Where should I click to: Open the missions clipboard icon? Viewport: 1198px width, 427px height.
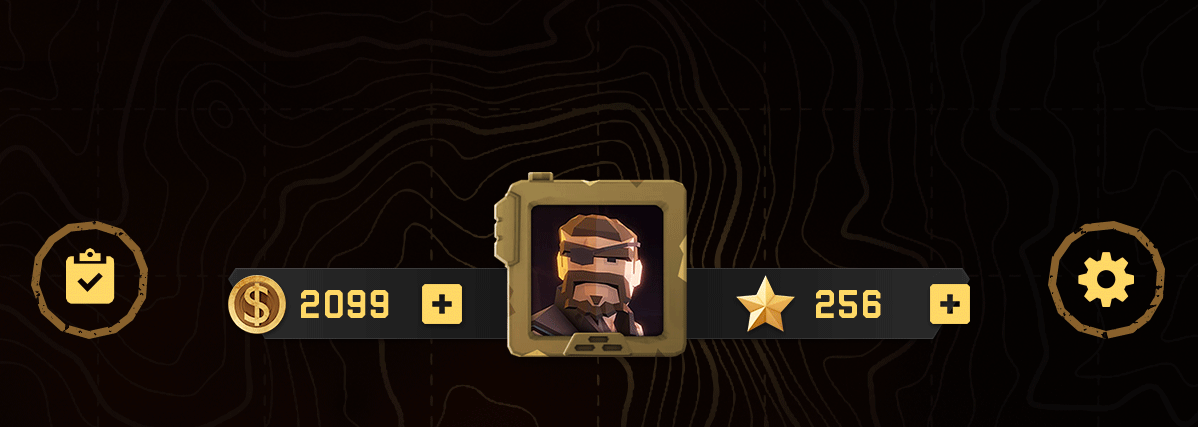click(x=89, y=277)
